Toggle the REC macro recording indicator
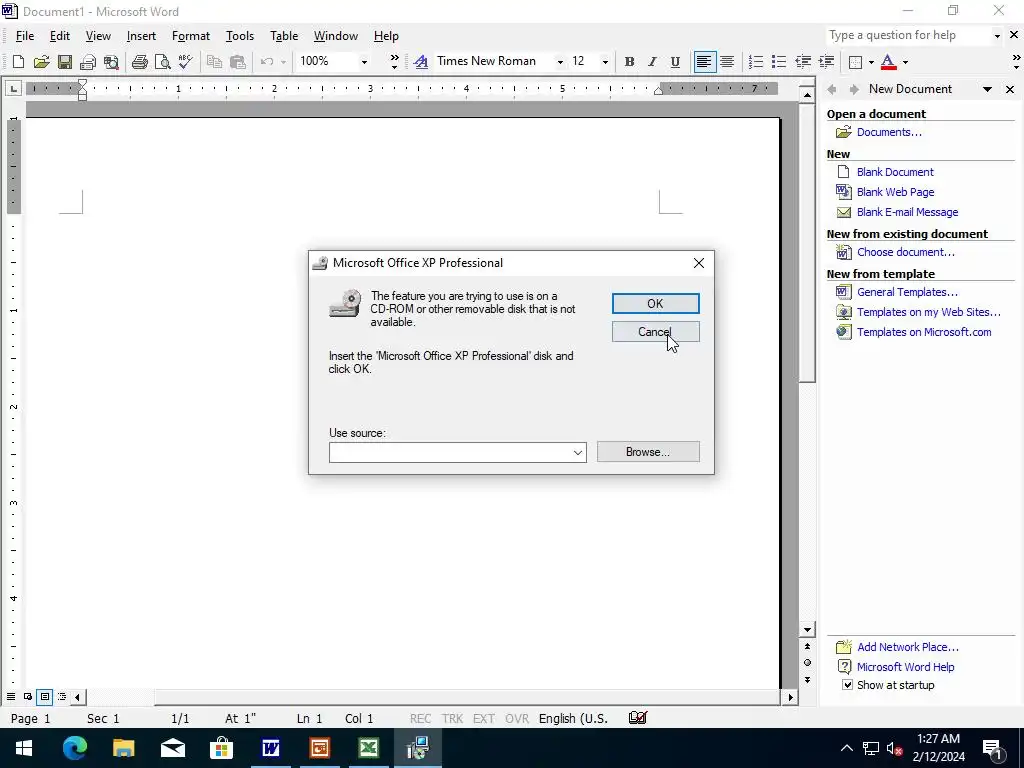Viewport: 1024px width, 768px height. click(421, 719)
